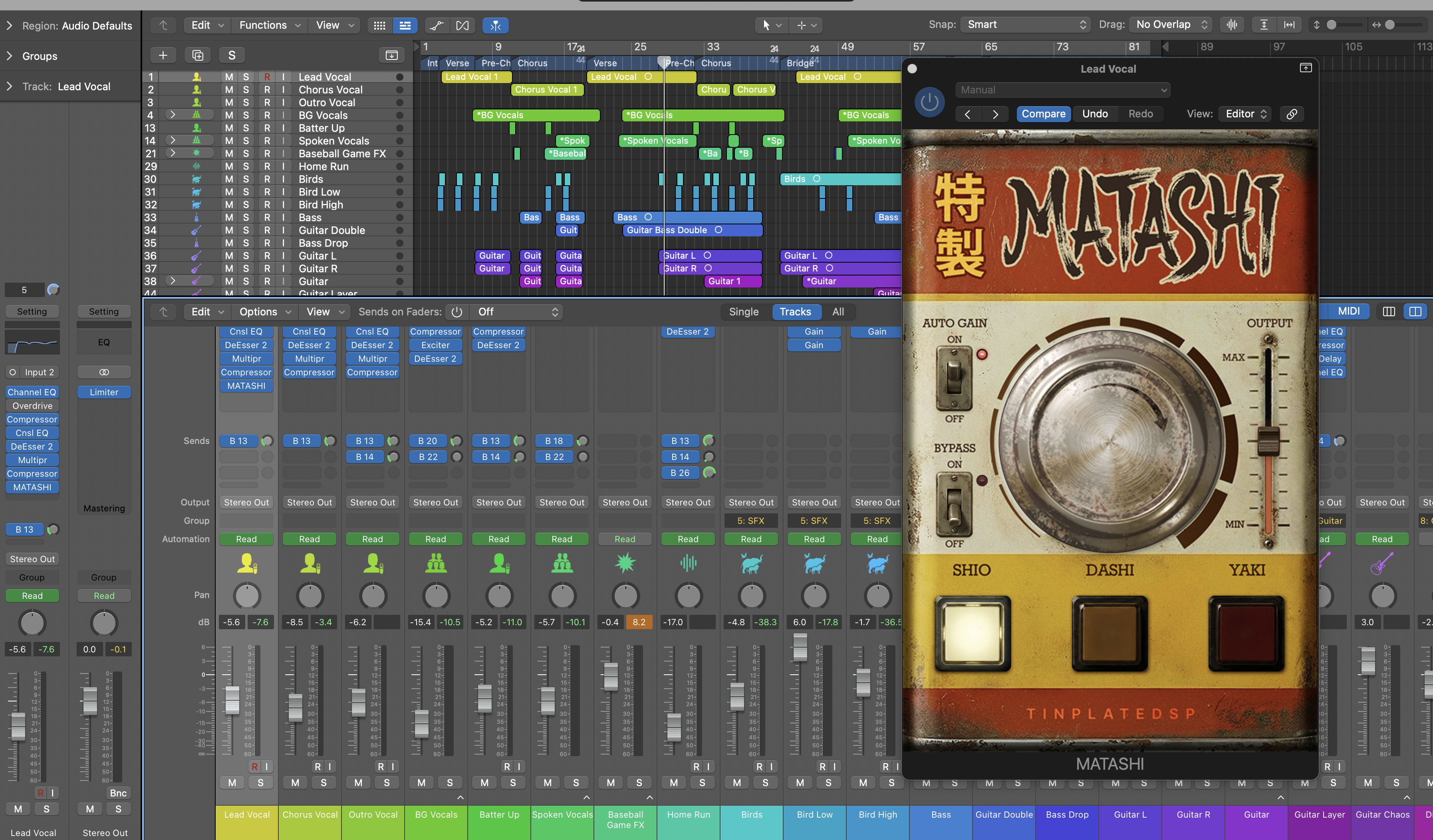Mute the BG Vocals channel in mixer

click(x=421, y=783)
